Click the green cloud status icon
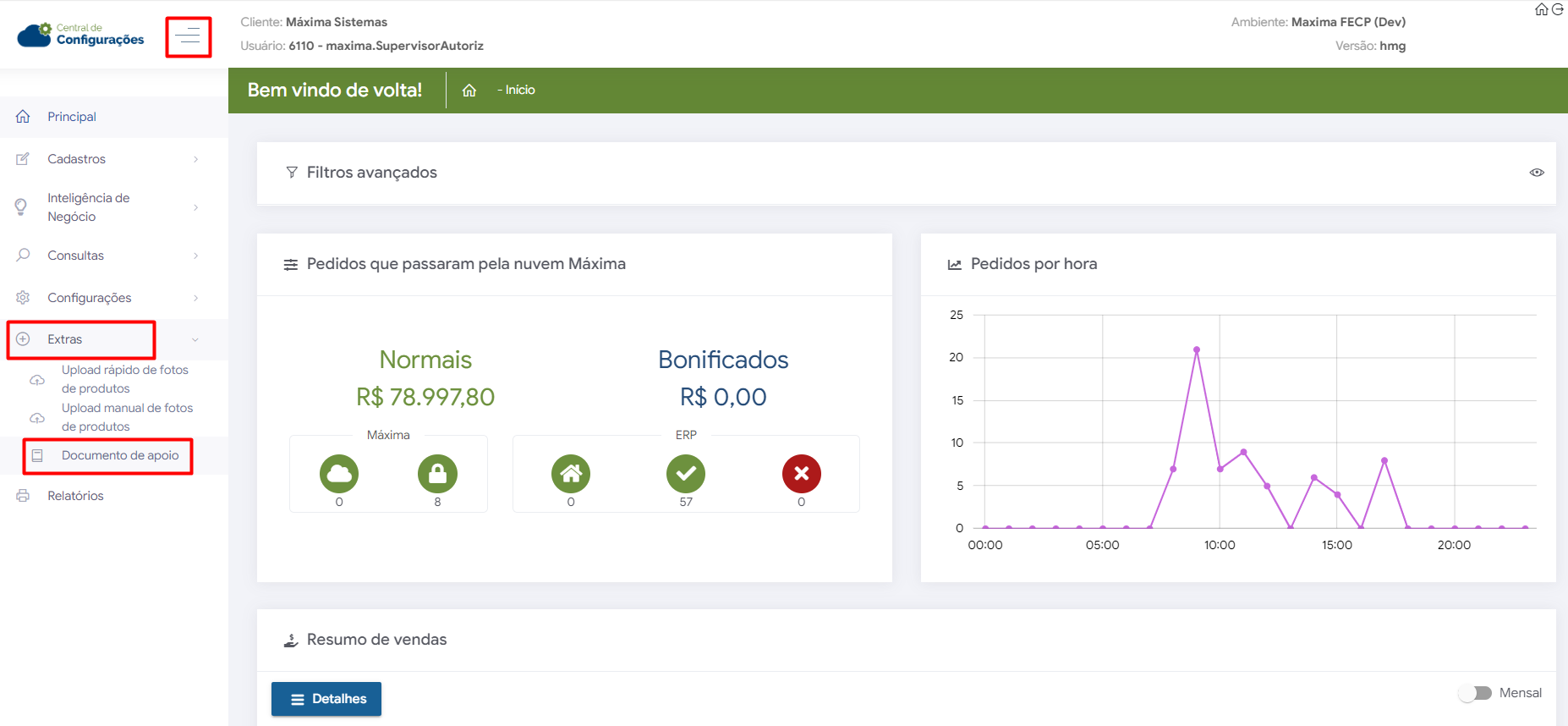This screenshot has height=726, width=1568. tap(339, 474)
